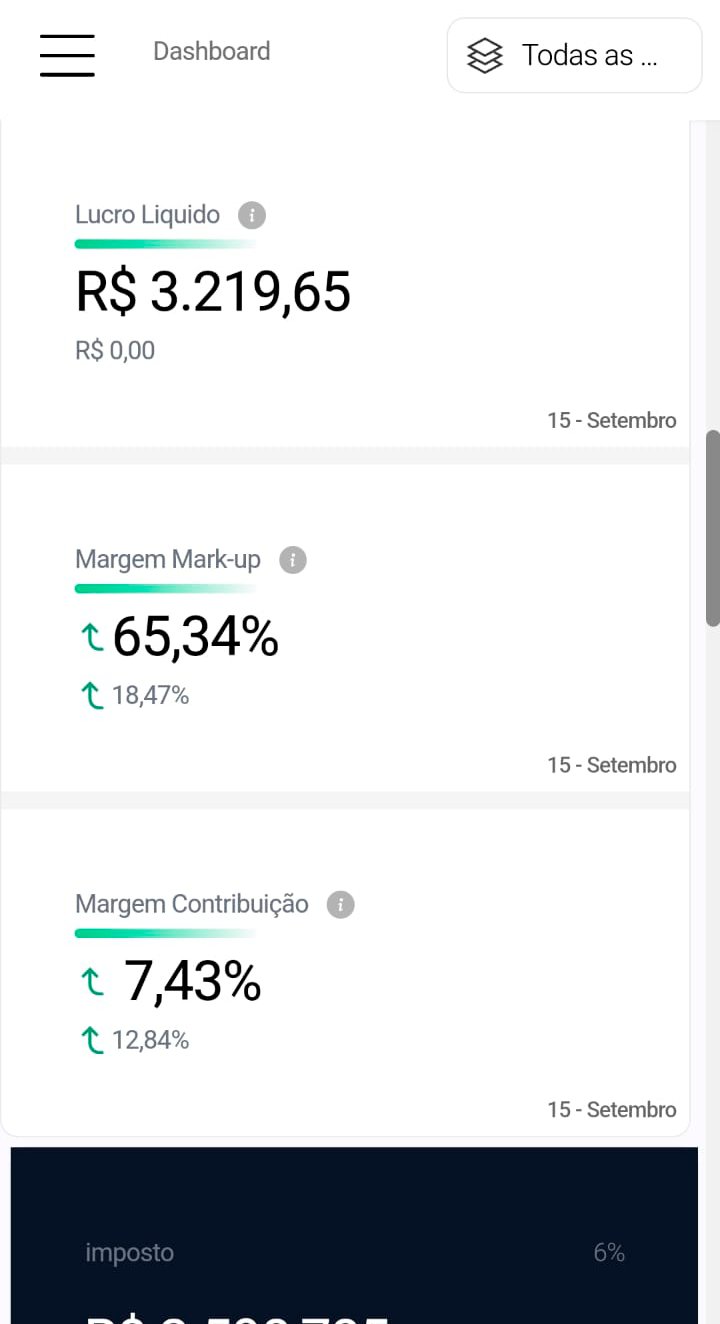Click the Margem Contribuição info icon
This screenshot has width=720, height=1324.
(x=341, y=905)
